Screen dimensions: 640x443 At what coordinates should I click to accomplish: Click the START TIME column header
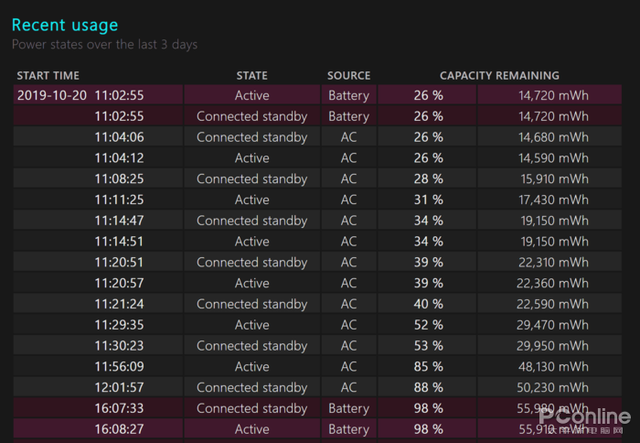point(48,75)
